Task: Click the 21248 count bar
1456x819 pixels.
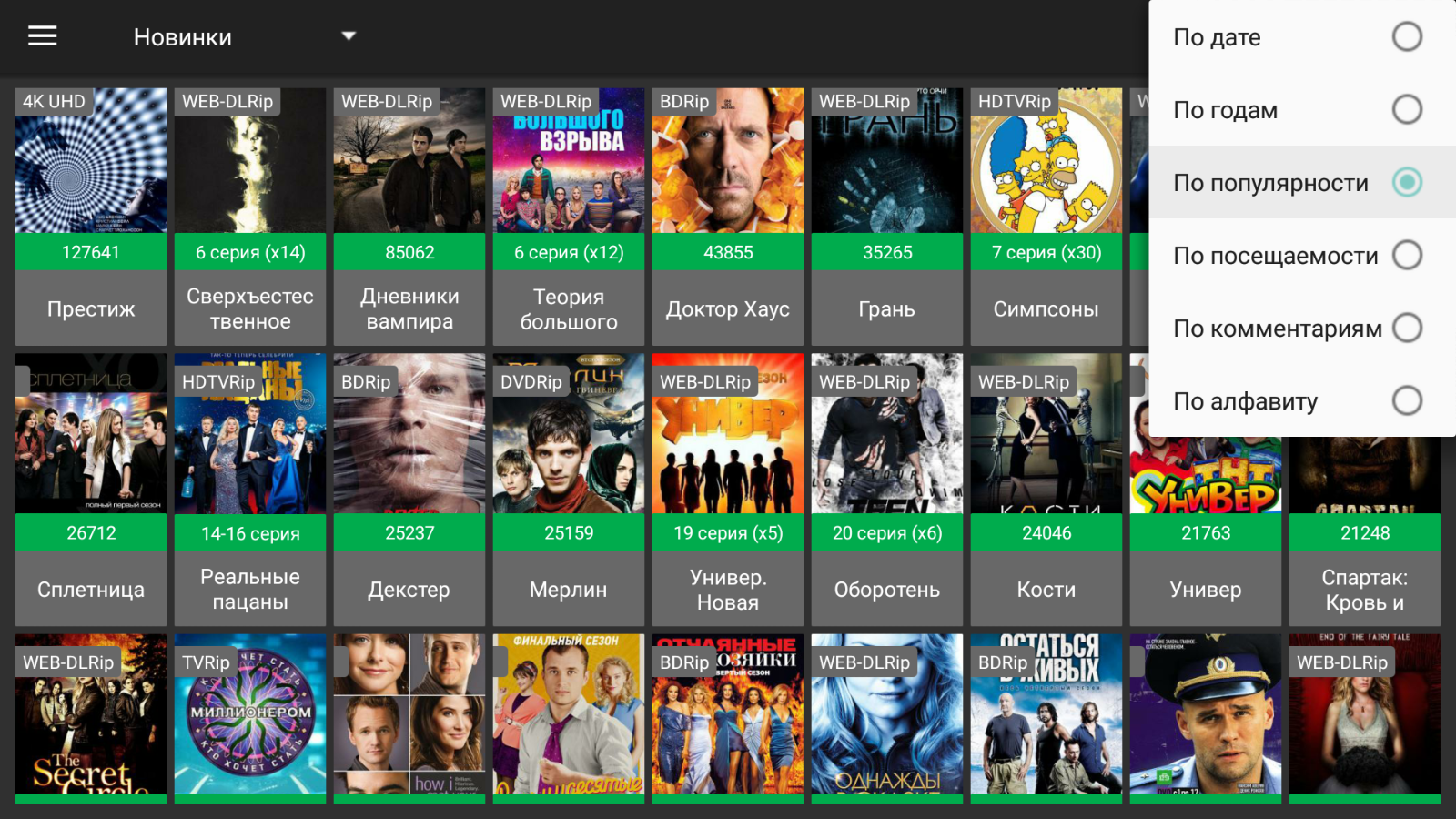Action: 1365,532
